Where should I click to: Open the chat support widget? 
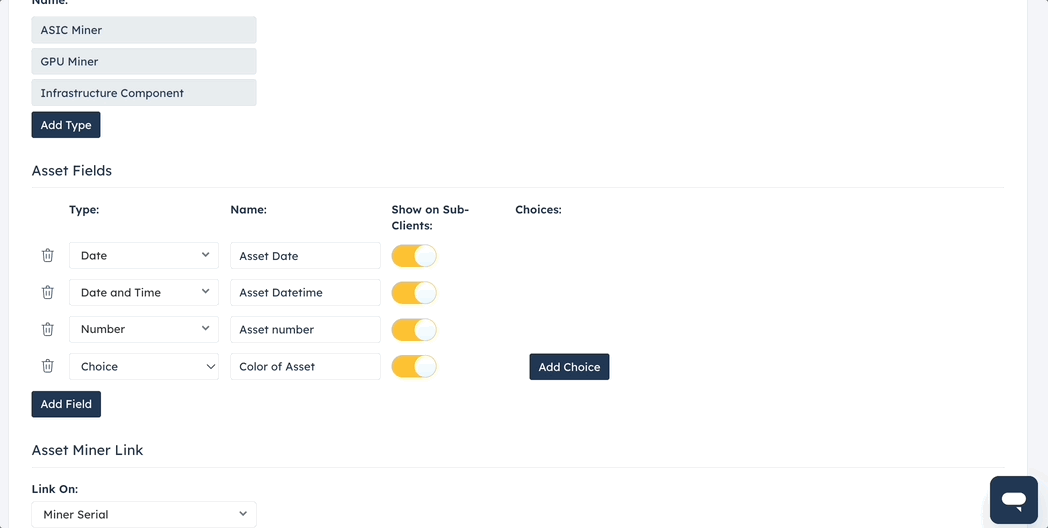tap(1014, 500)
